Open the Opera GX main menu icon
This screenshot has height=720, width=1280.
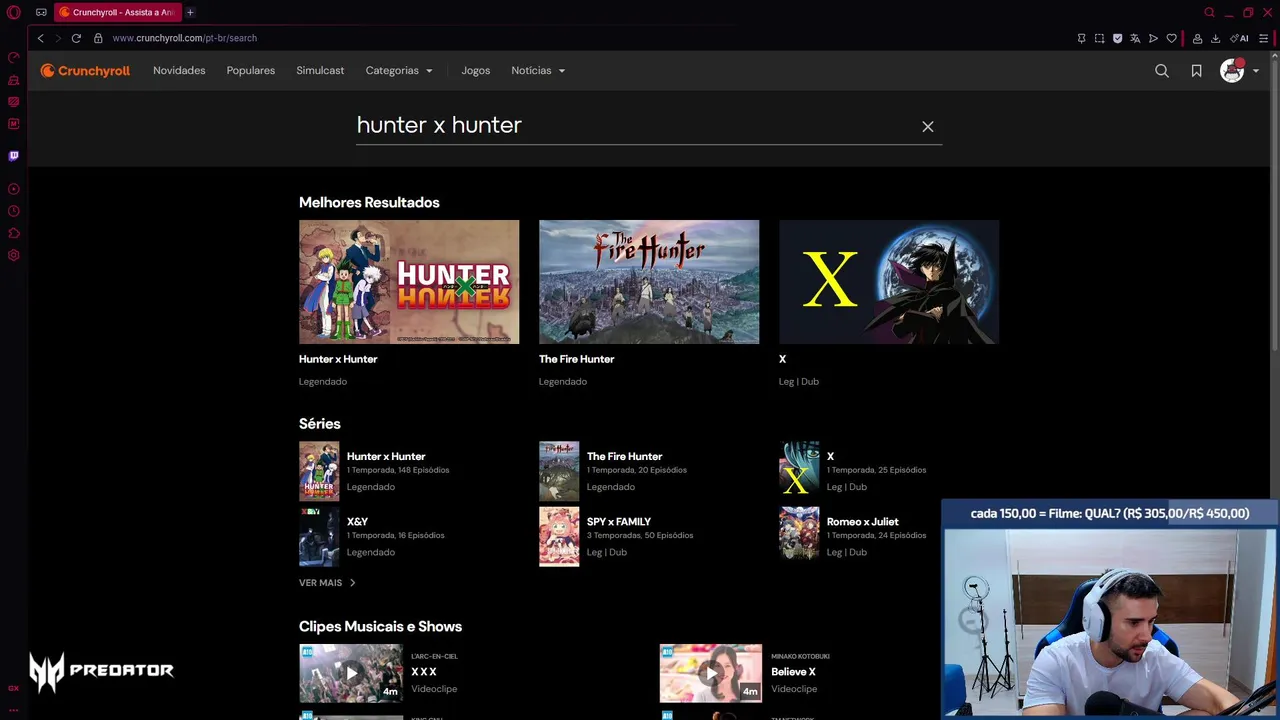point(13,12)
